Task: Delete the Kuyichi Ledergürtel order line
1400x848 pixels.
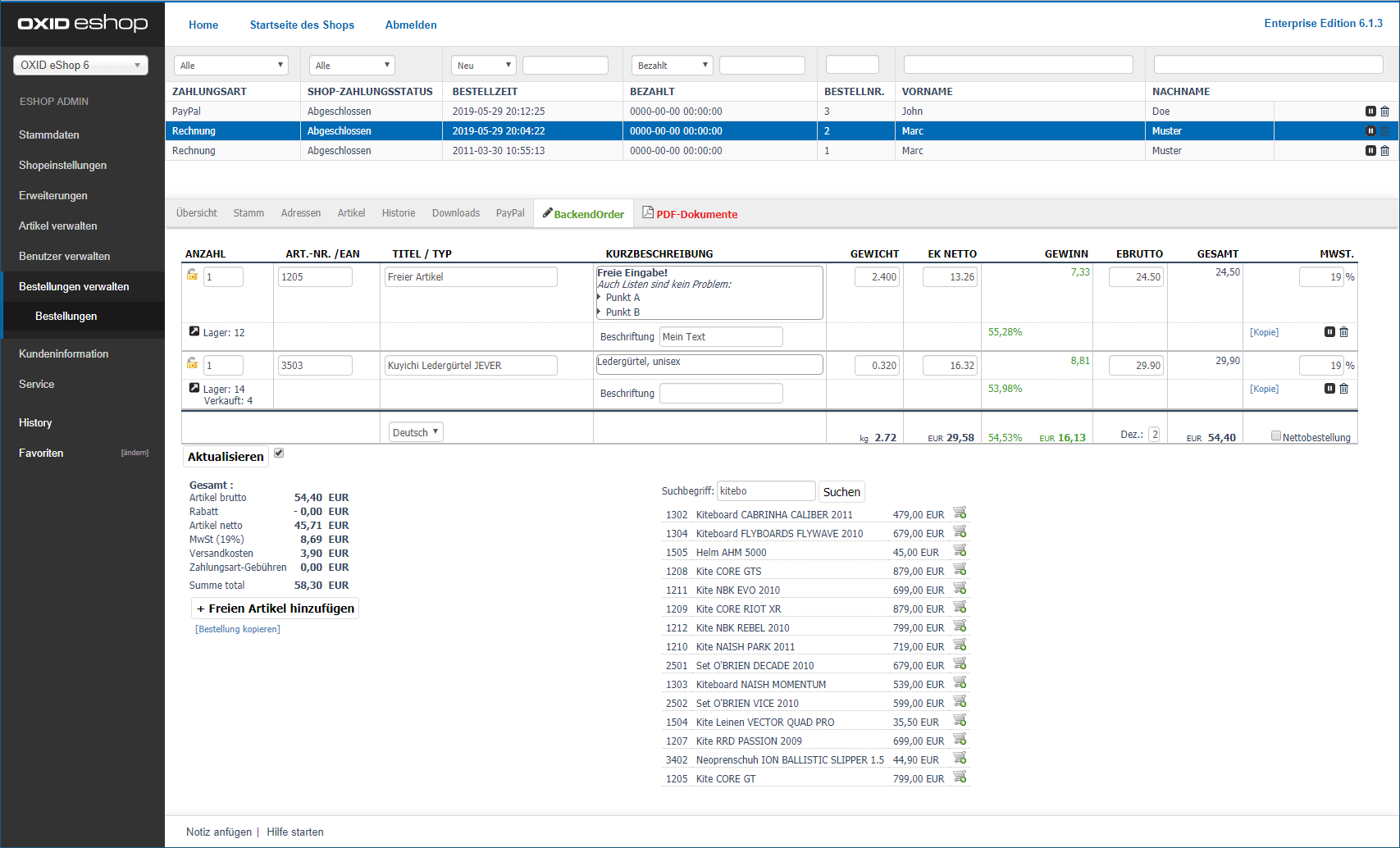Action: pos(1343,389)
